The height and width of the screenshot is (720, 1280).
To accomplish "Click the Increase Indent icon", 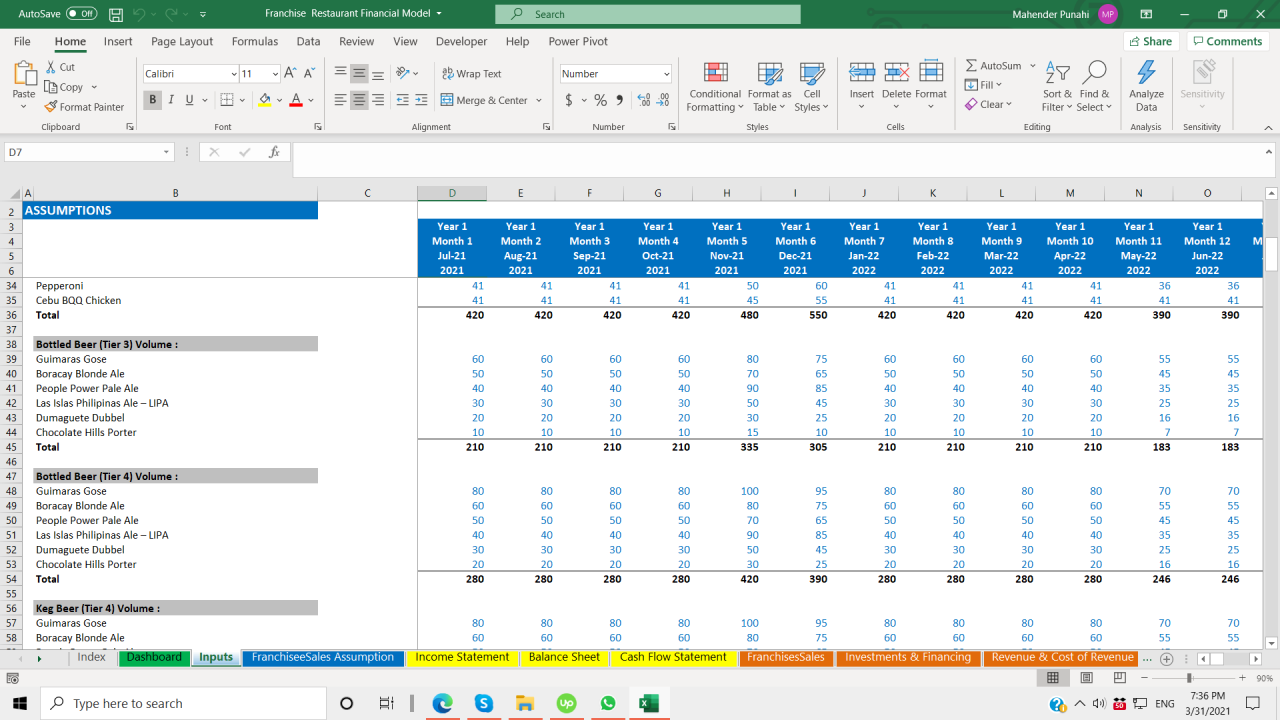I will [x=423, y=100].
